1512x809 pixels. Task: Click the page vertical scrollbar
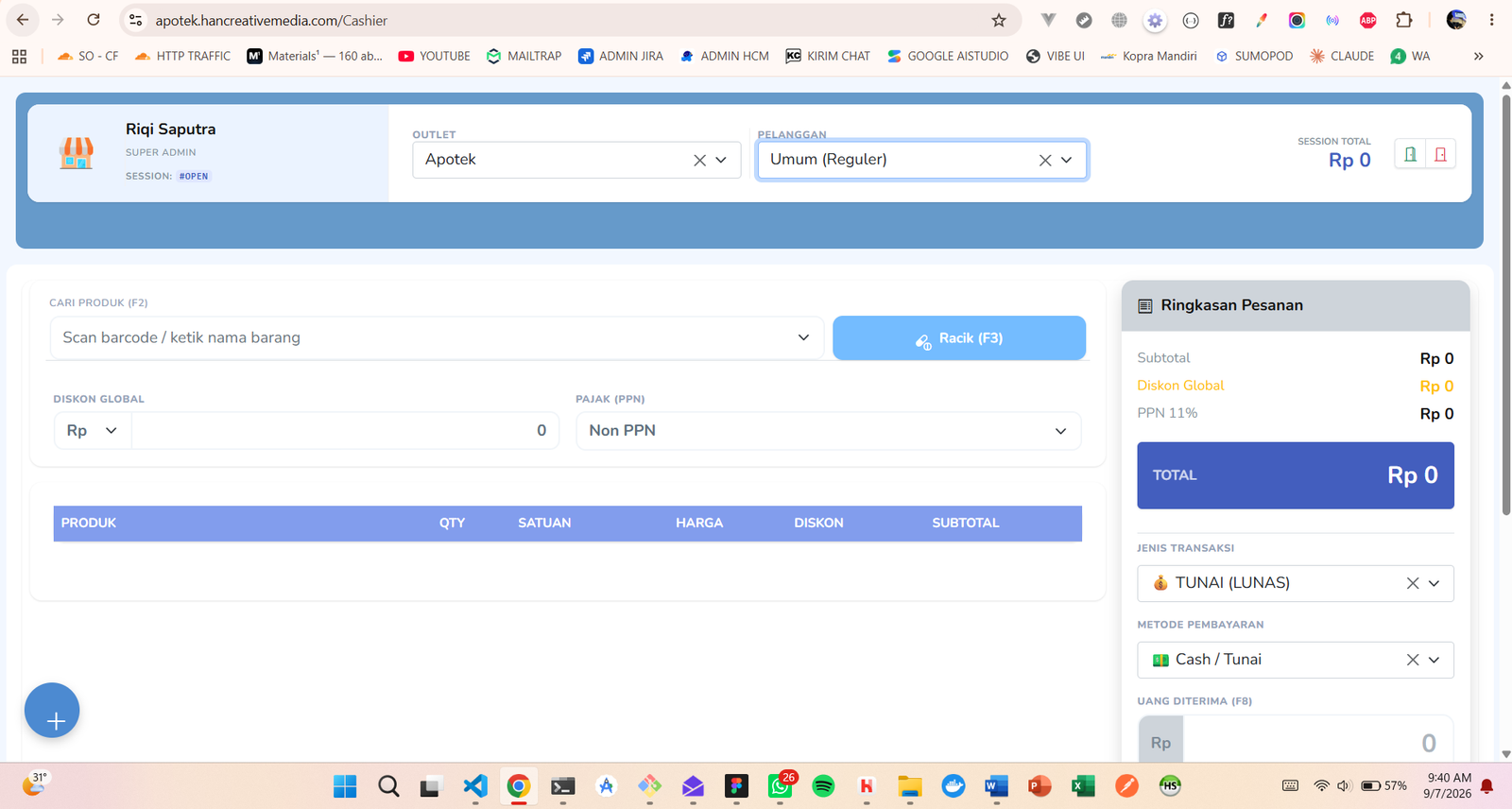point(1505,304)
